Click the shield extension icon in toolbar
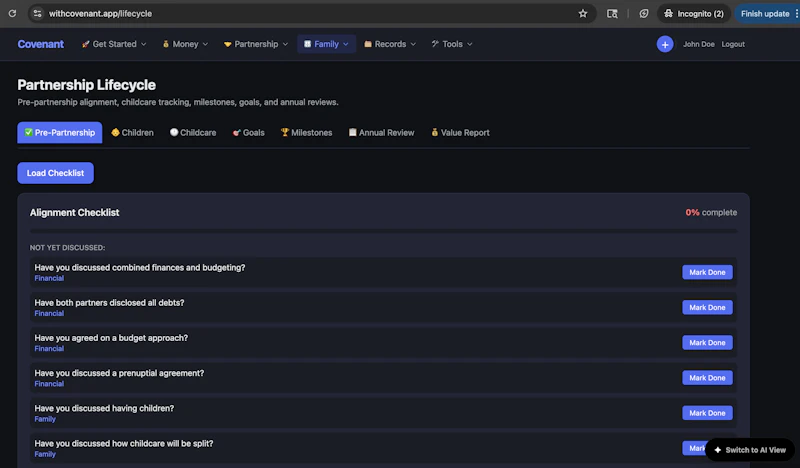This screenshot has width=800, height=468. 644,13
